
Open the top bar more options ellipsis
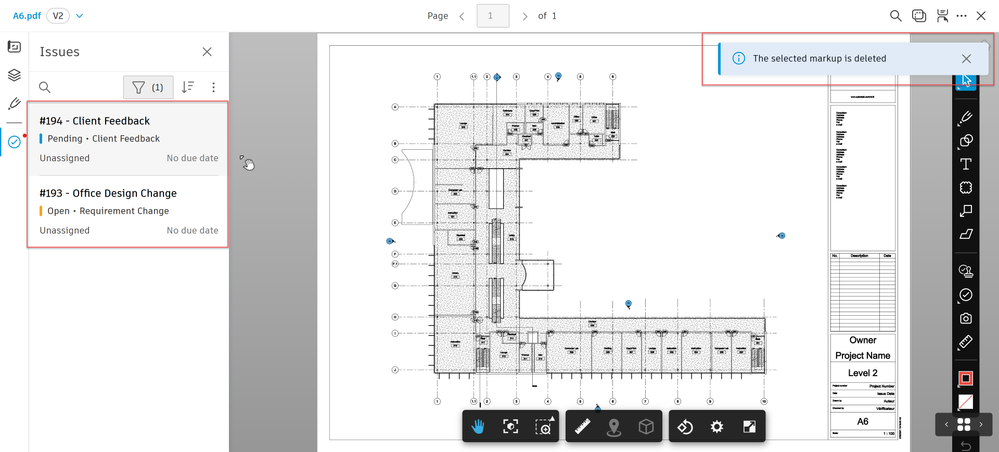[961, 16]
